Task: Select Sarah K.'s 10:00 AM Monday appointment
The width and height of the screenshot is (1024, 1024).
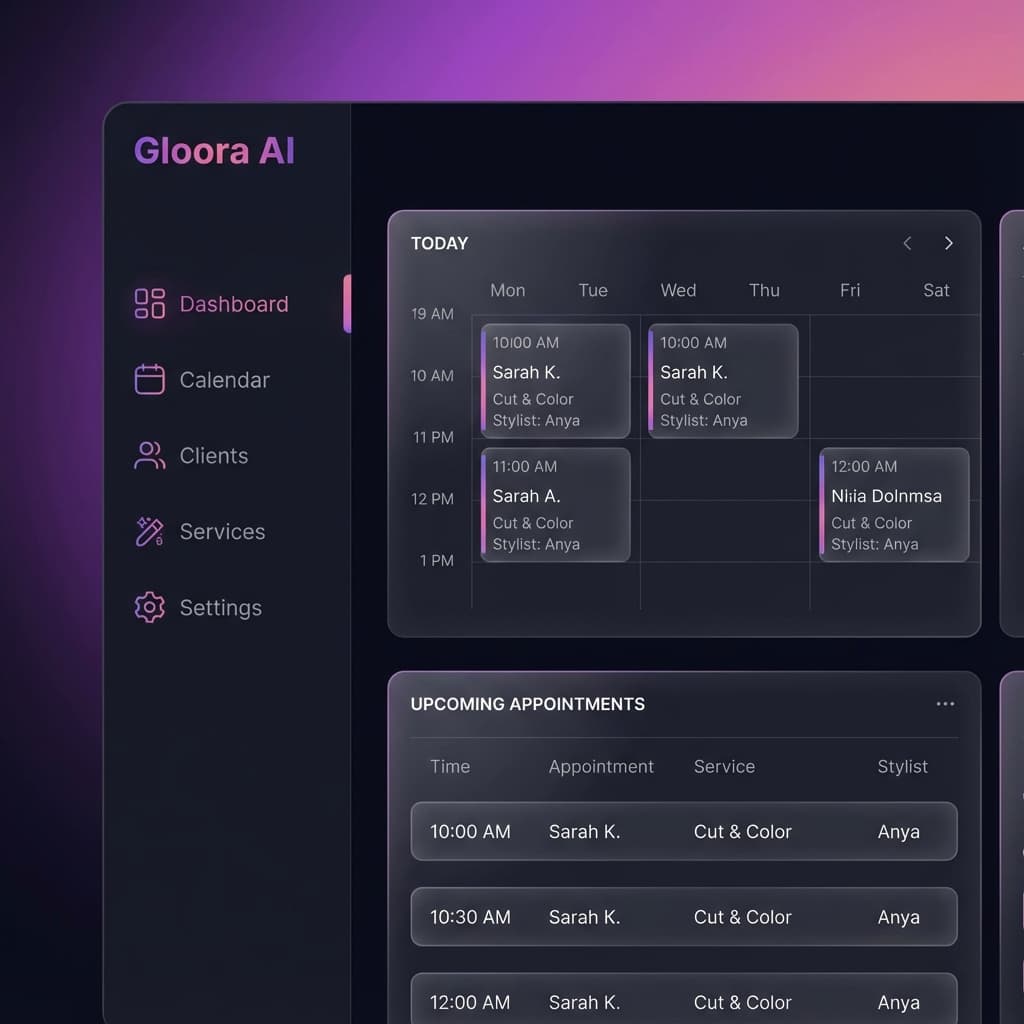Action: click(555, 381)
